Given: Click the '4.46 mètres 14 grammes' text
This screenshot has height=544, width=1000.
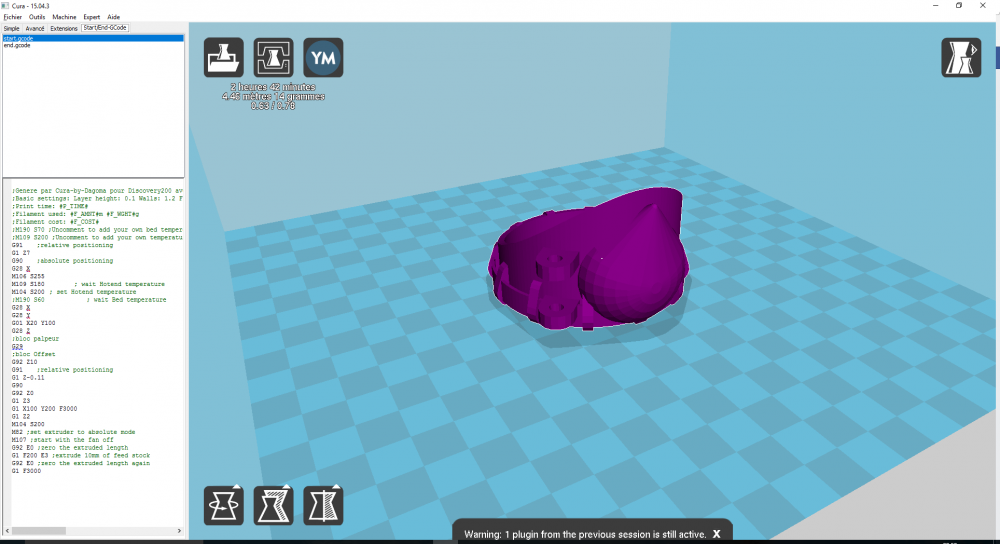Looking at the screenshot, I should pos(273,96).
